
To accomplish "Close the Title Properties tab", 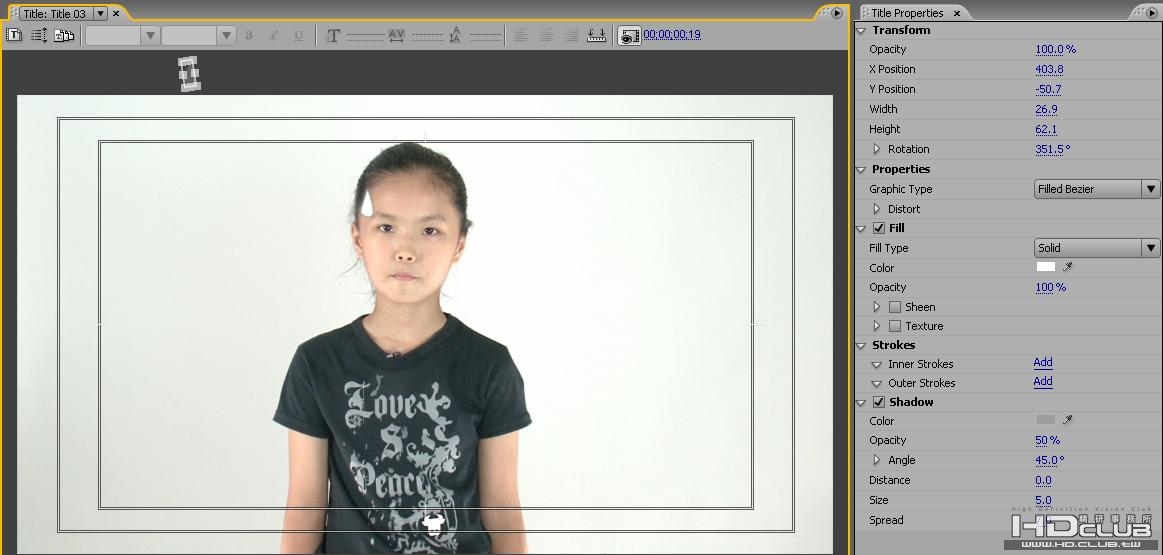I will (957, 13).
